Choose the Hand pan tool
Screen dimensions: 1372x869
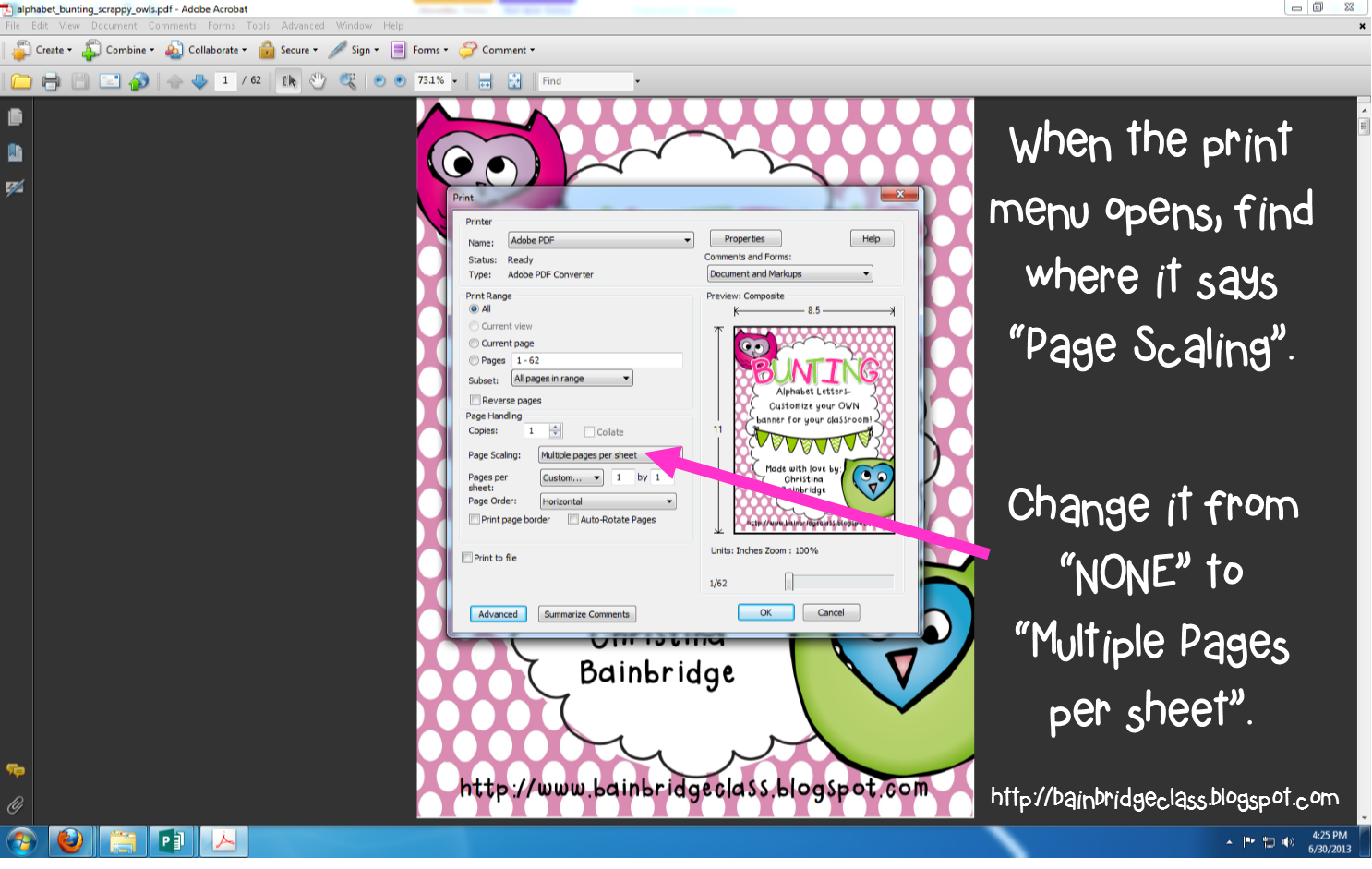coord(318,81)
